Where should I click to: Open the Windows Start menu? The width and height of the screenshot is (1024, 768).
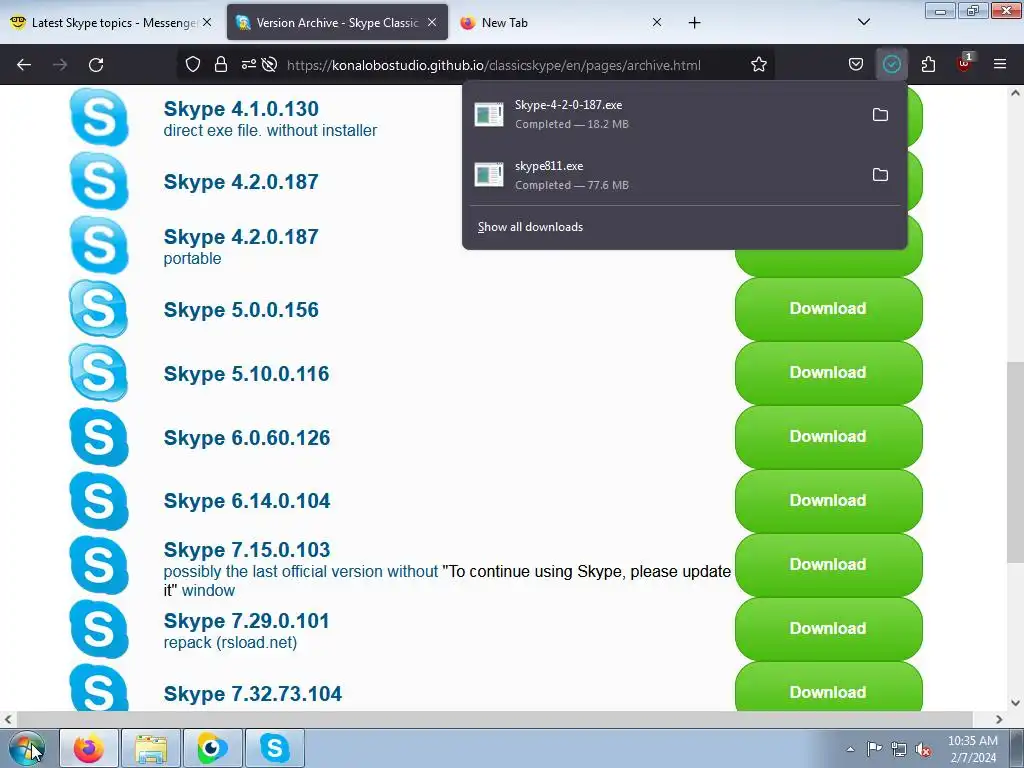click(26, 748)
